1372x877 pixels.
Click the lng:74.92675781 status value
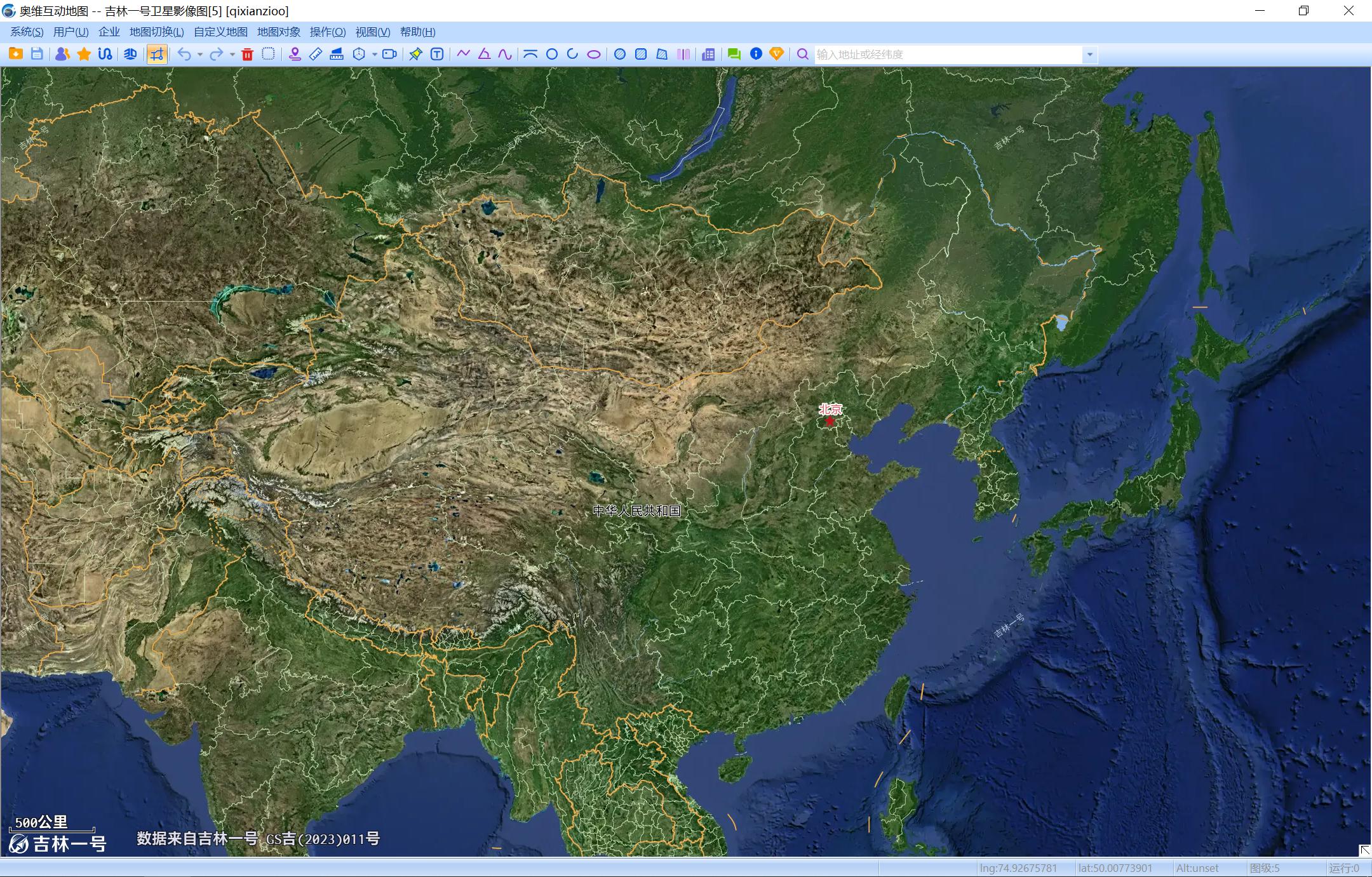click(x=1018, y=868)
